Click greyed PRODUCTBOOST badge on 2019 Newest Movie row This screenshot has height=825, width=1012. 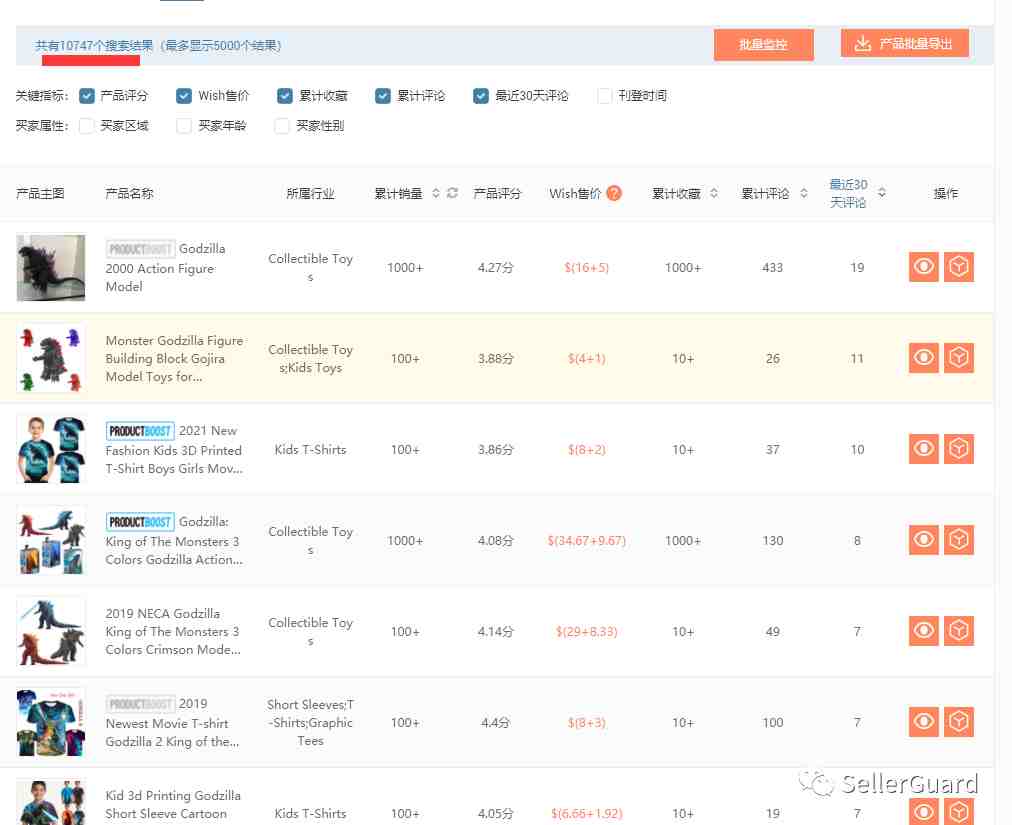point(140,704)
